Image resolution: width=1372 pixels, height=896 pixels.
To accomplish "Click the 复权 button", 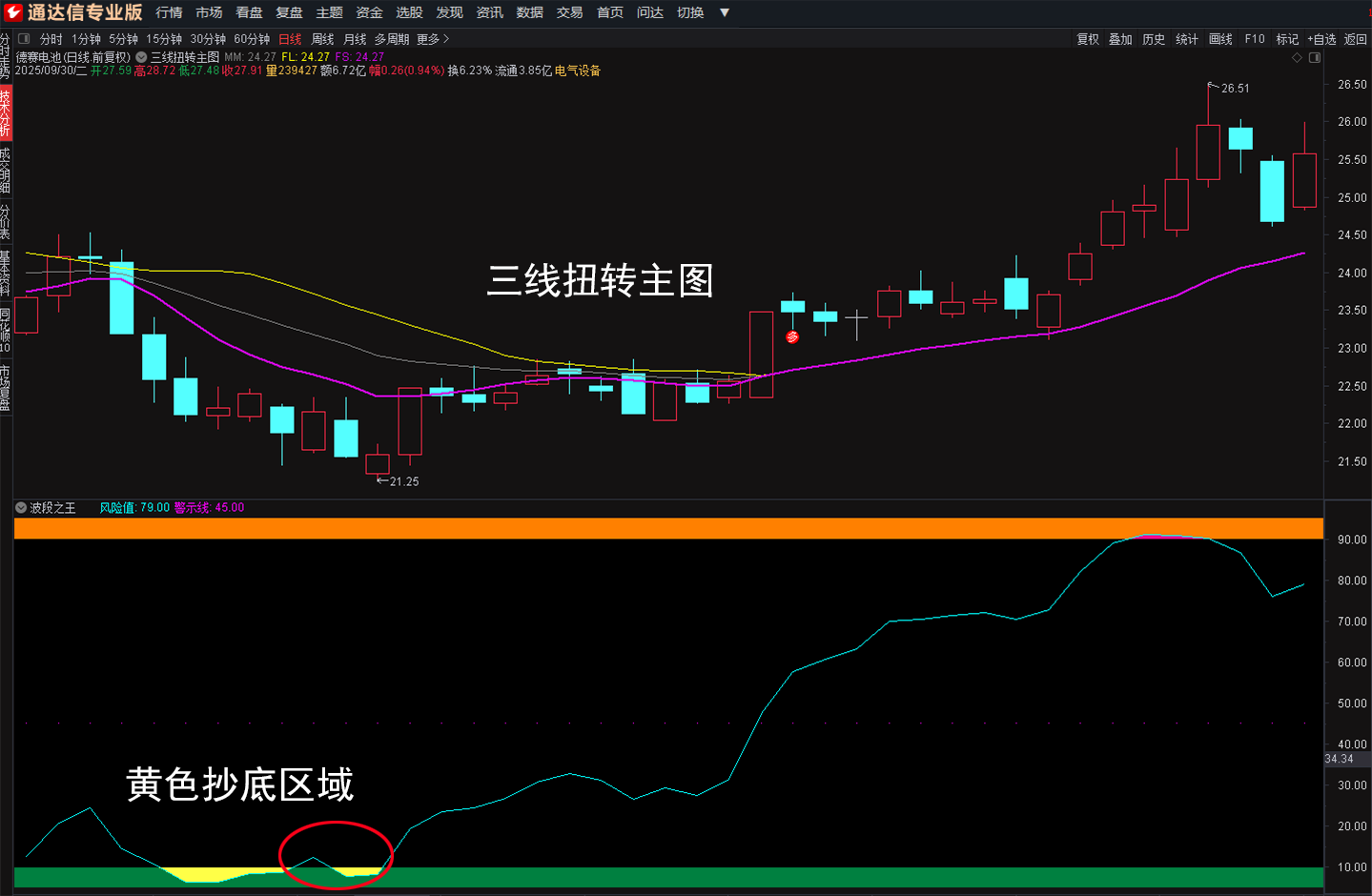I will tap(1088, 39).
